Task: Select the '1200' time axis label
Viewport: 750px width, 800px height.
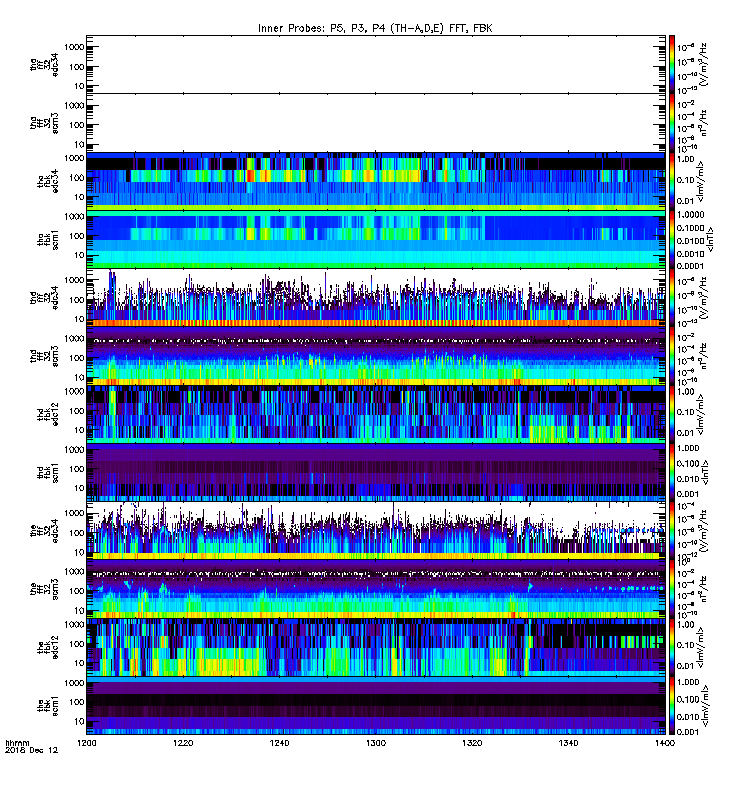Action: (87, 743)
